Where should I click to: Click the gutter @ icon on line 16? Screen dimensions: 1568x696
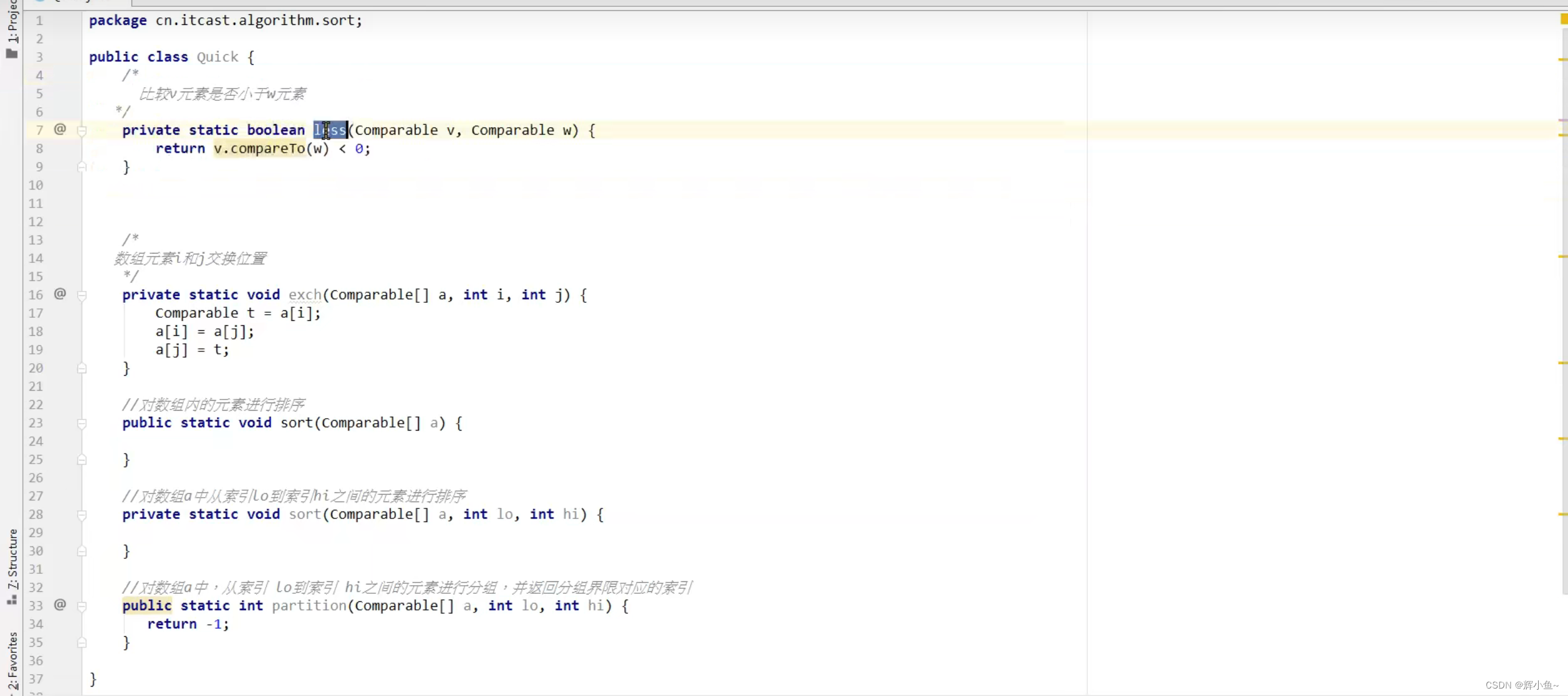coord(60,293)
